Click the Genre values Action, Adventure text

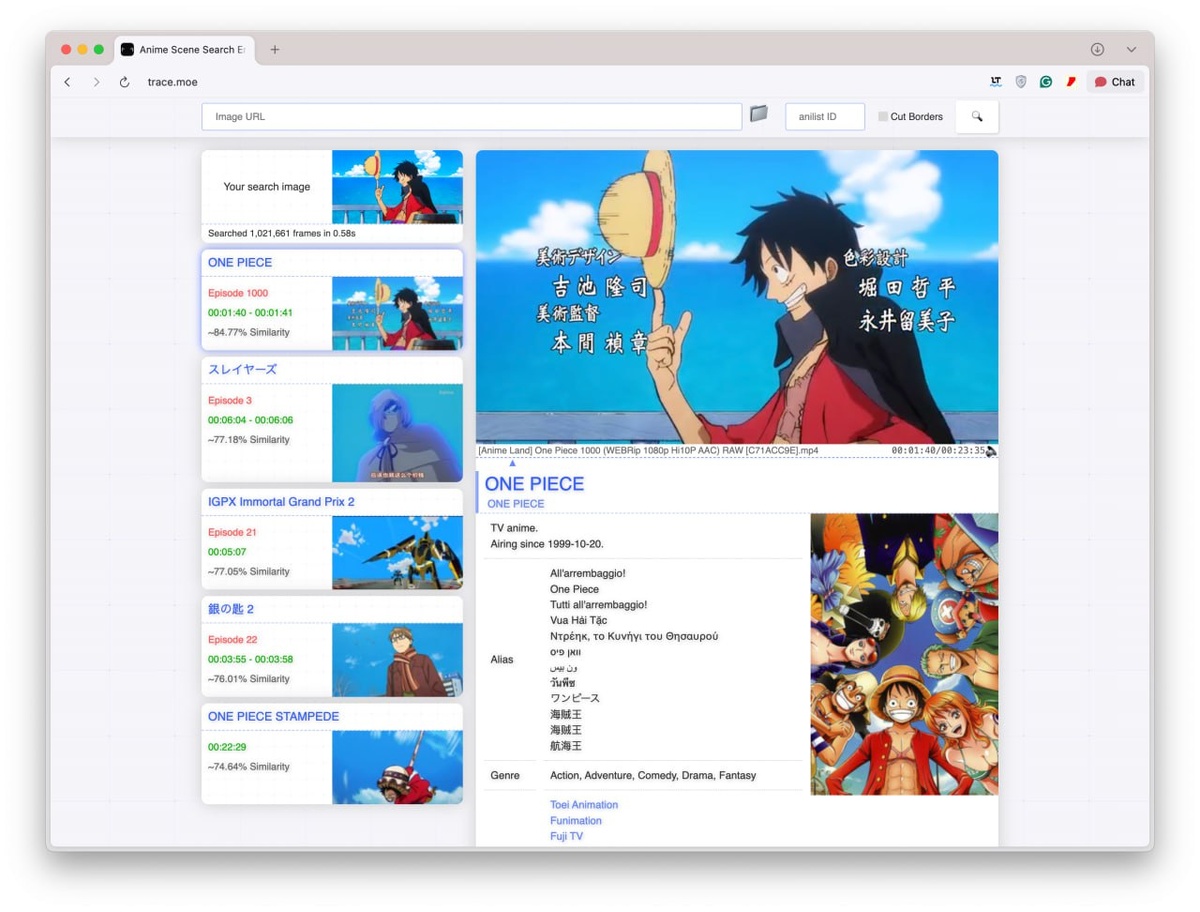[653, 776]
